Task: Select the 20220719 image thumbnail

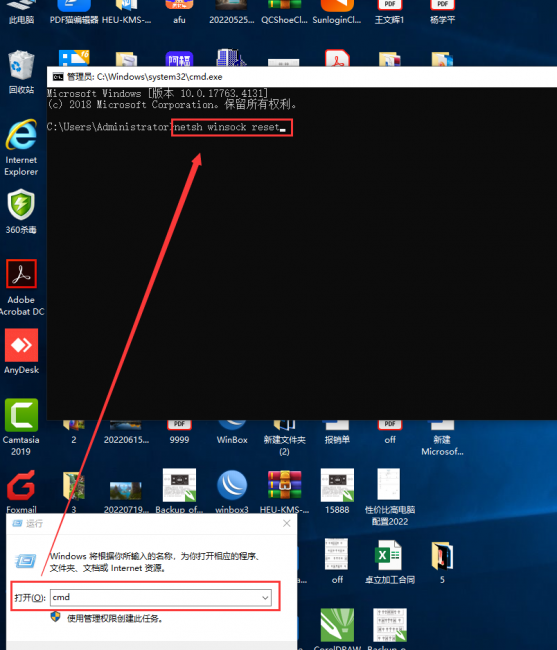Action: click(126, 490)
